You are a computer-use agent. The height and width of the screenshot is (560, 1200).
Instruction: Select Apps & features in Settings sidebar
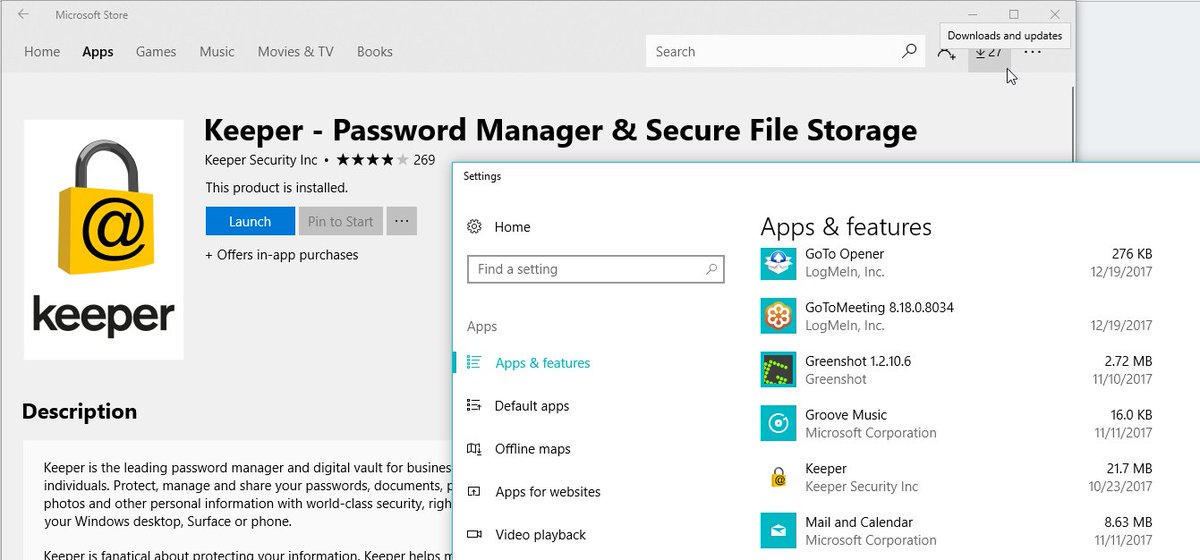543,363
